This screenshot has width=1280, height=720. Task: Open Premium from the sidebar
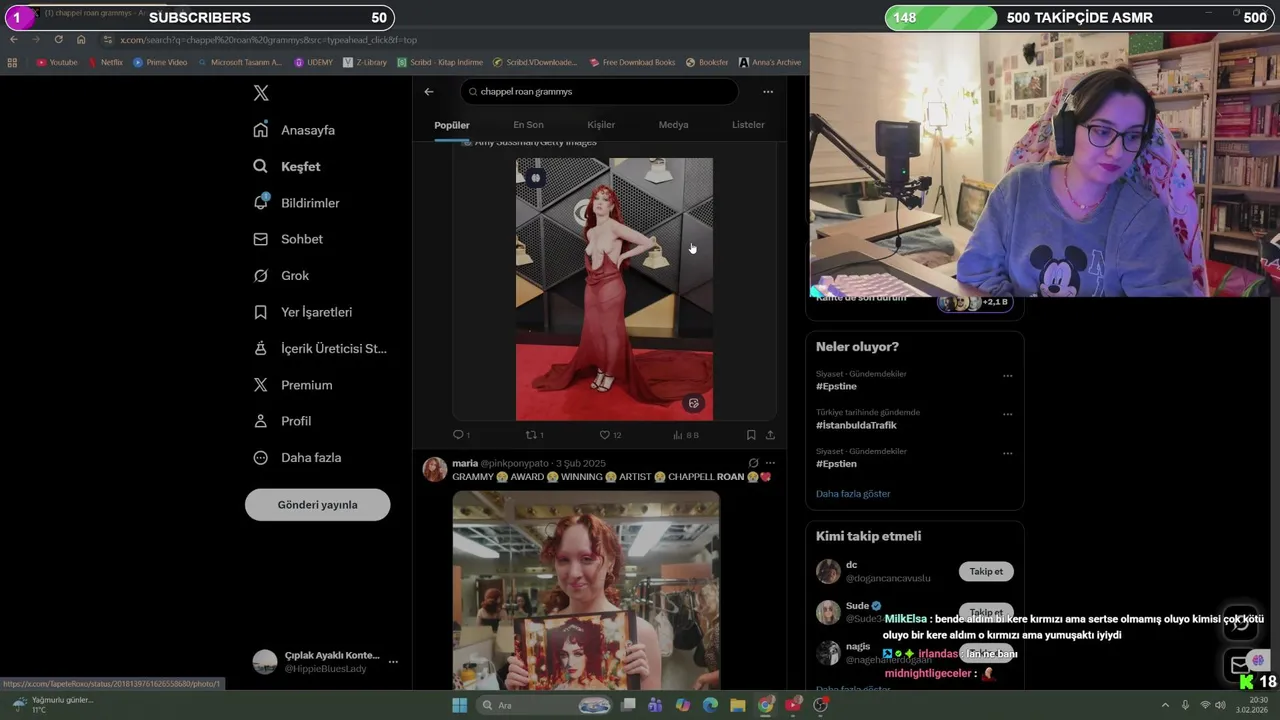coord(292,385)
